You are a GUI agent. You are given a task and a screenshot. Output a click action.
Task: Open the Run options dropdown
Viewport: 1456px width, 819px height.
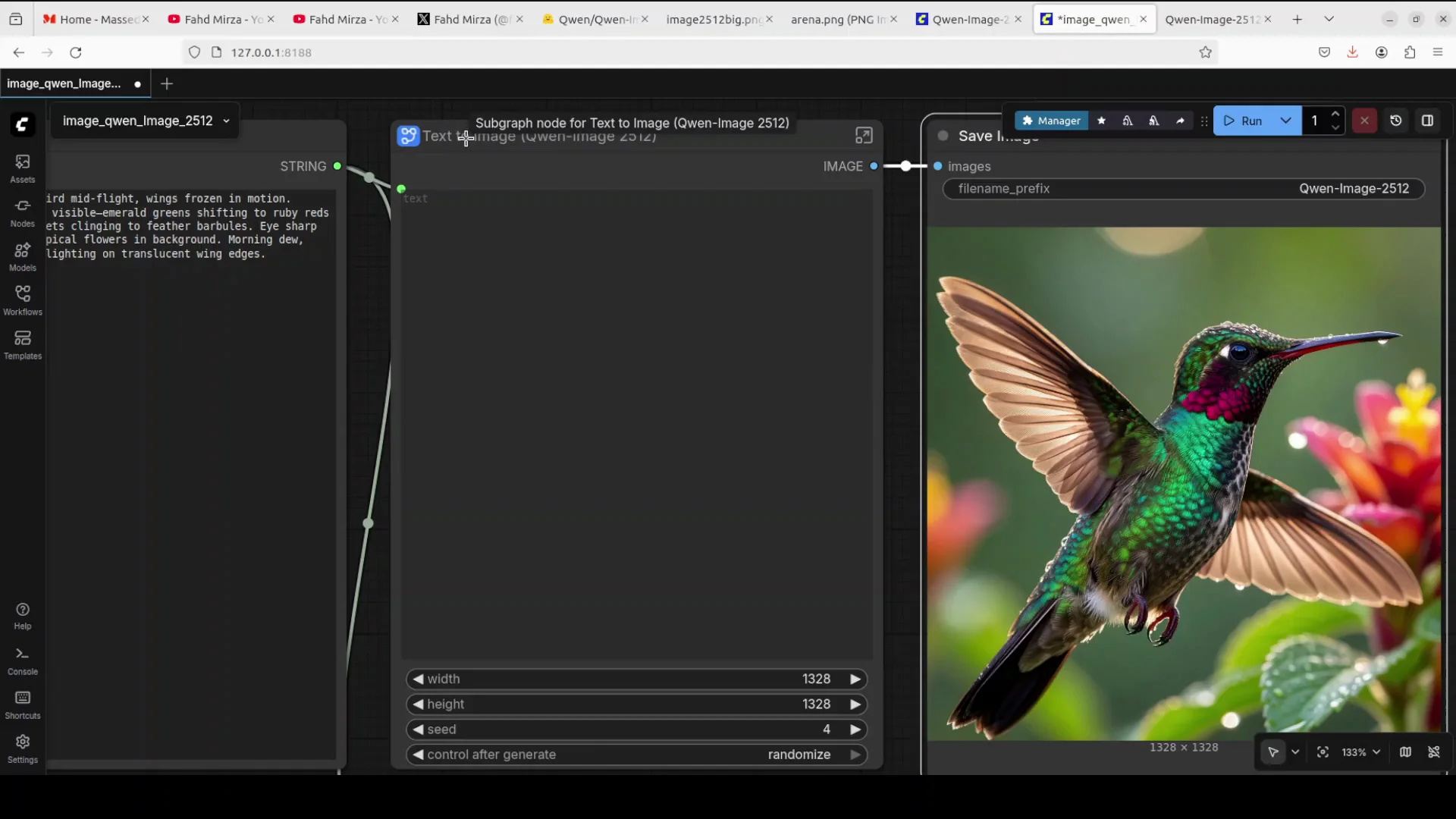click(x=1287, y=121)
